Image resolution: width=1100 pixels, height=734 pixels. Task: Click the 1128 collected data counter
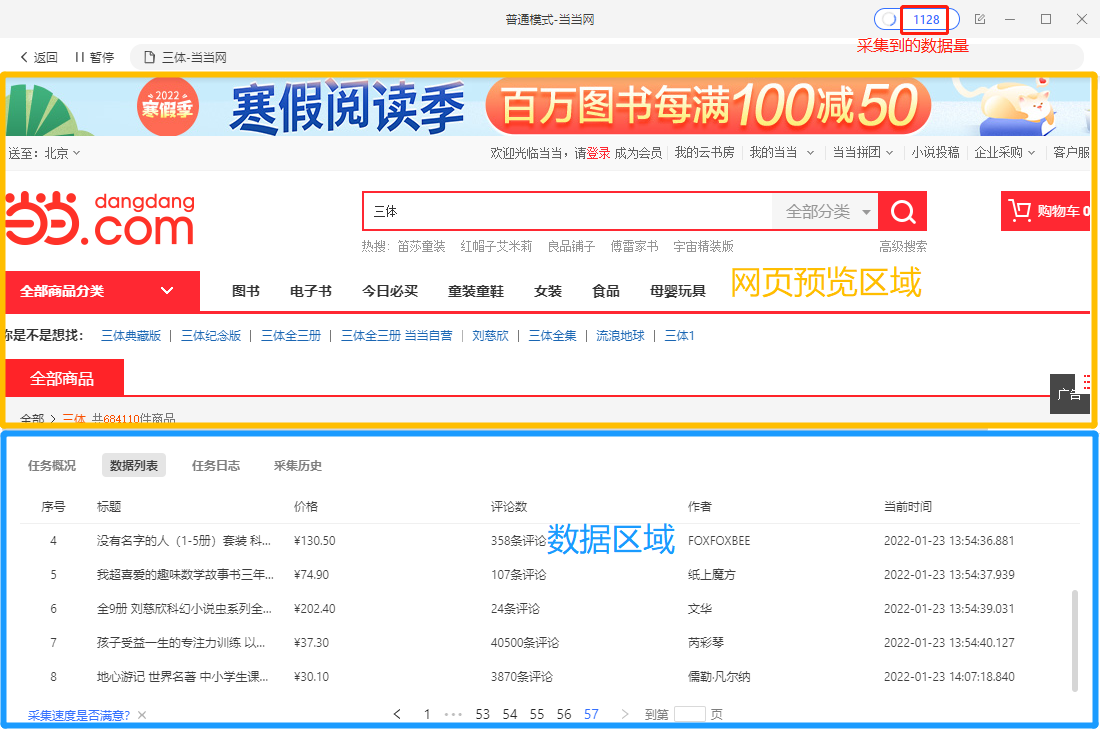coord(925,20)
